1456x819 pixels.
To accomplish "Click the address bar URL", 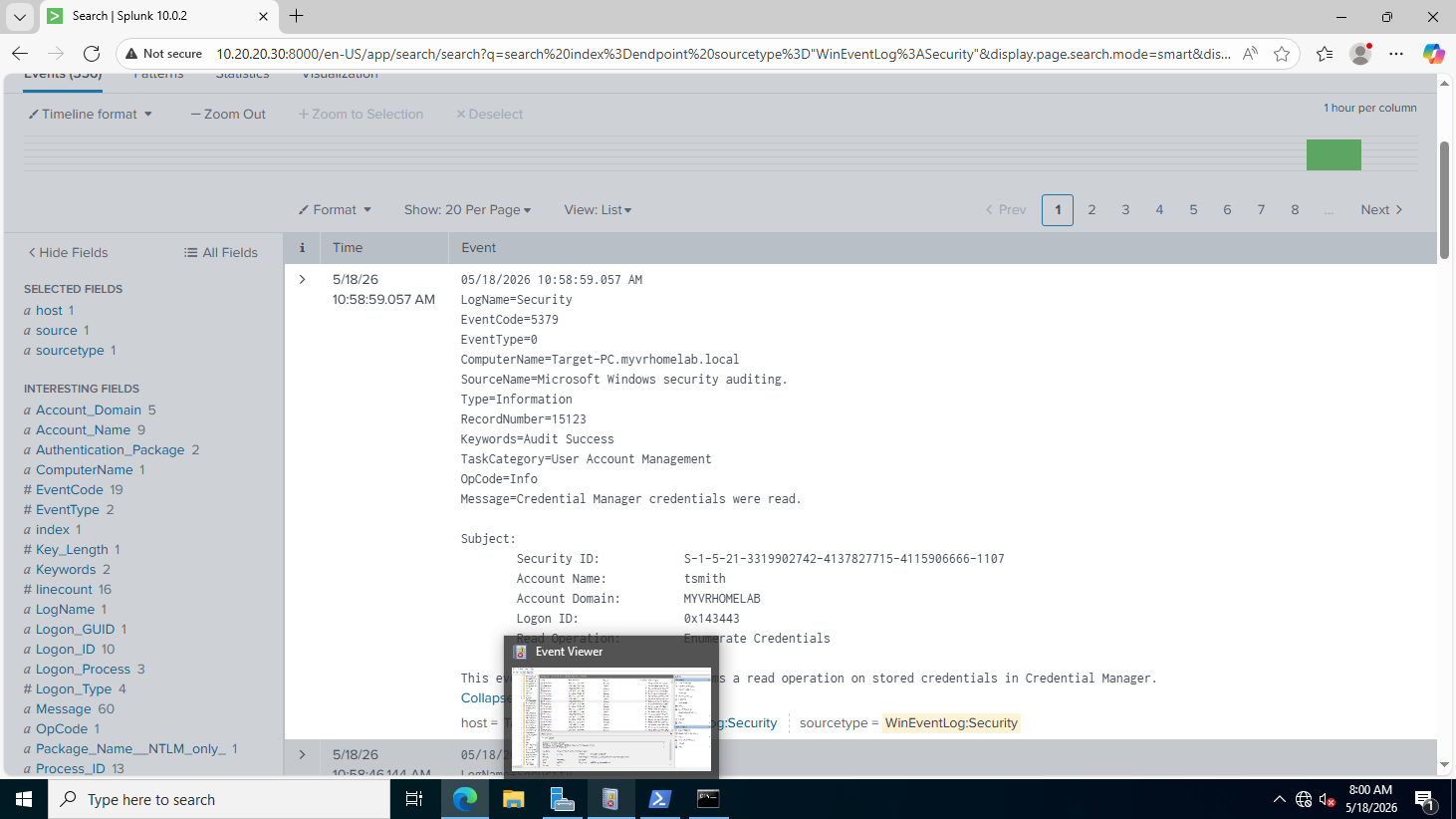I will pos(723,54).
